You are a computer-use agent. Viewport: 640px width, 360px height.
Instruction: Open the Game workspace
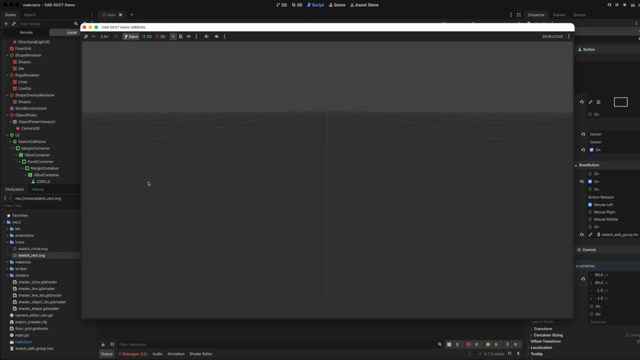click(x=337, y=5)
